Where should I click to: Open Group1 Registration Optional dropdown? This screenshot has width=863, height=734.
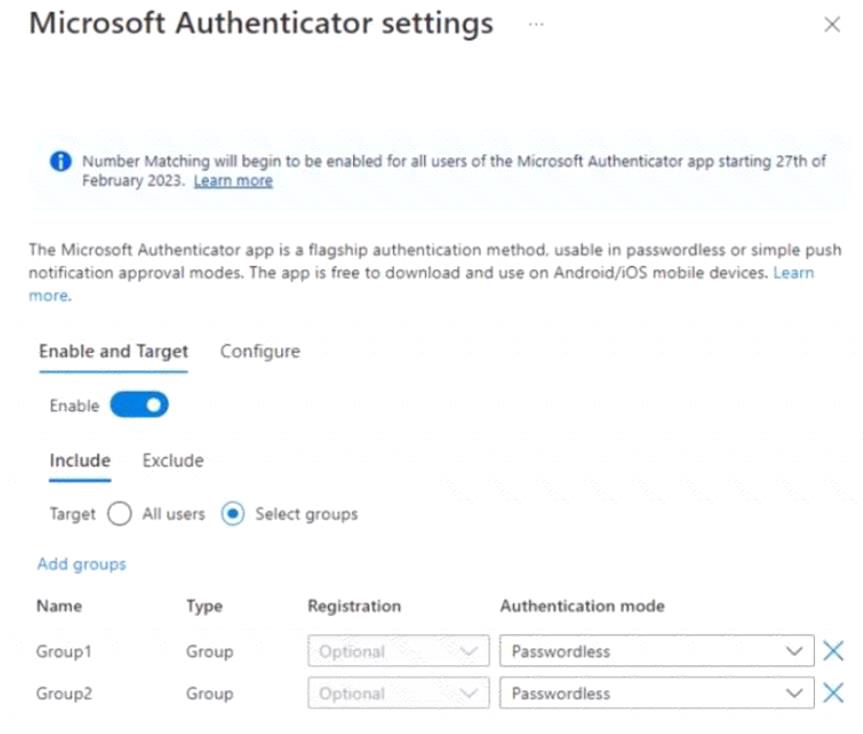click(x=398, y=651)
